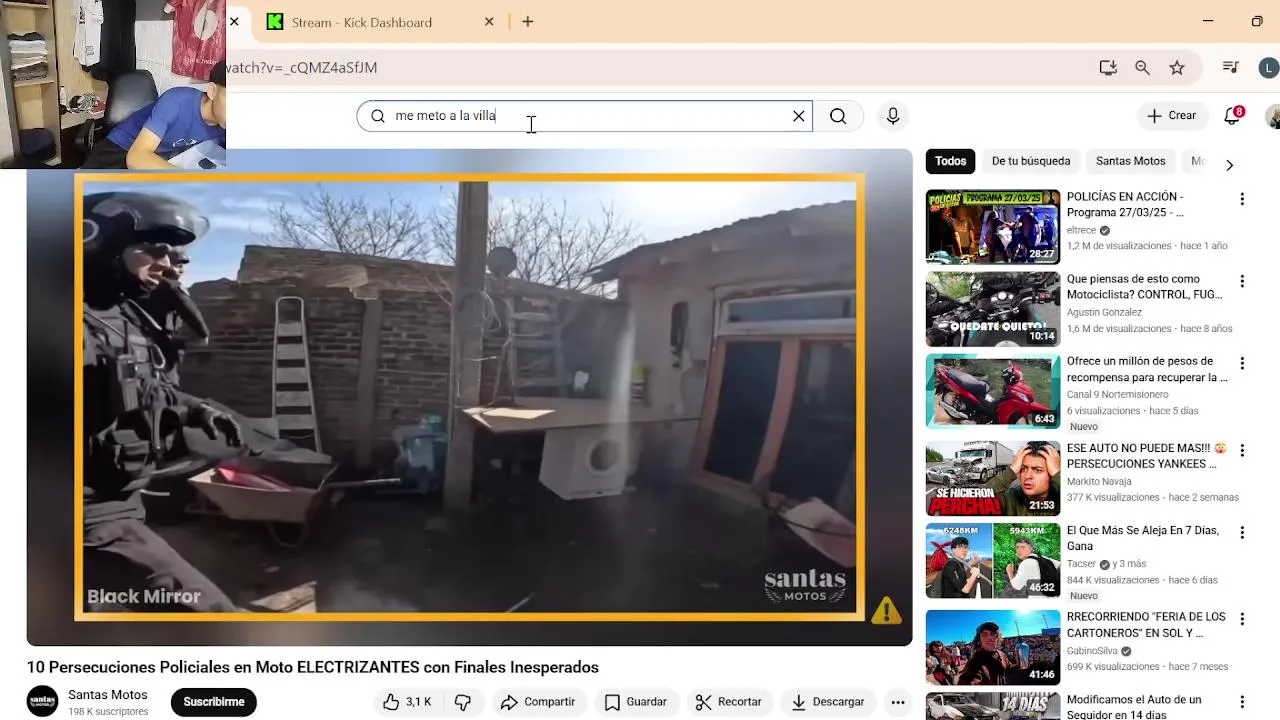The width and height of the screenshot is (1280, 720).
Task: Open more actions three-dot menu under video
Action: [898, 702]
